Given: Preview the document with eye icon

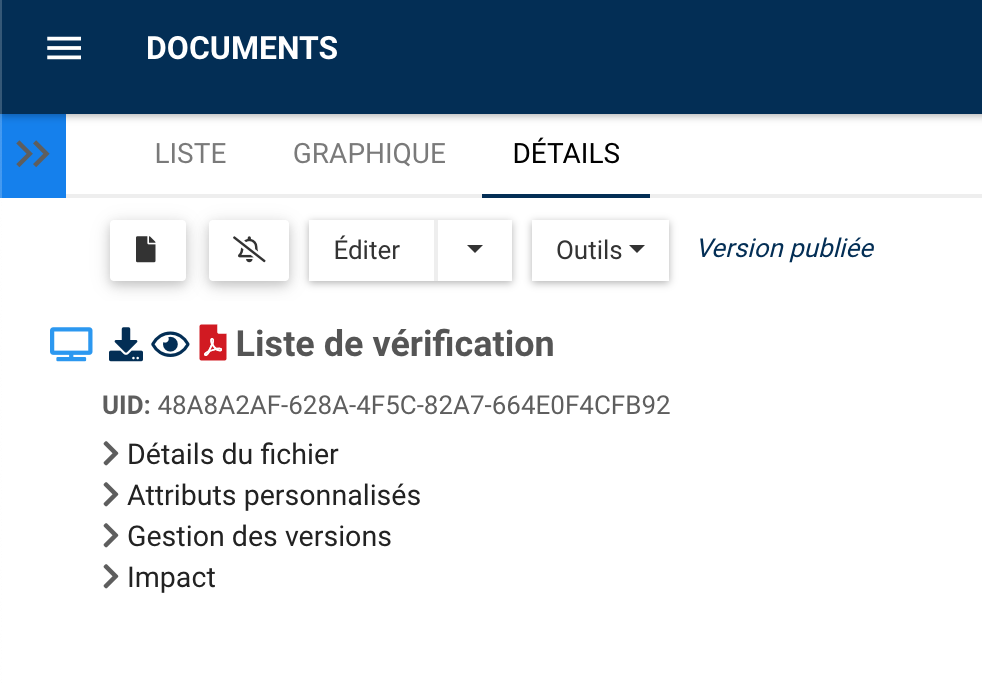Looking at the screenshot, I should 170,344.
